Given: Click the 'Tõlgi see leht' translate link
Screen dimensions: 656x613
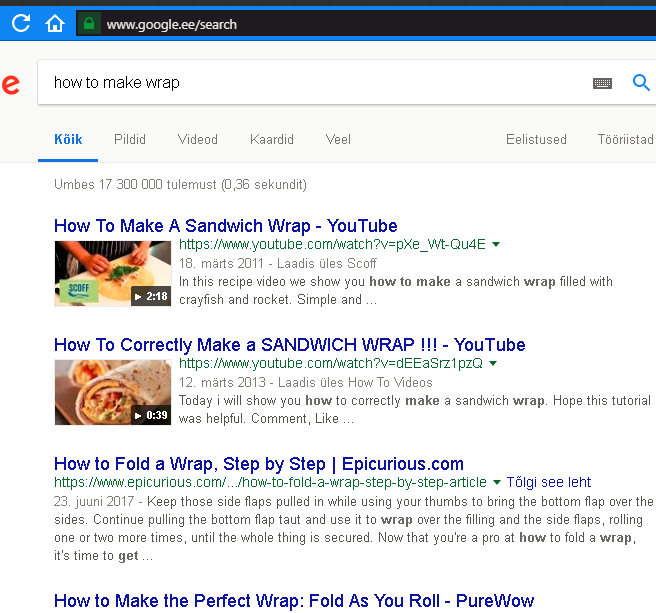Looking at the screenshot, I should [x=548, y=482].
